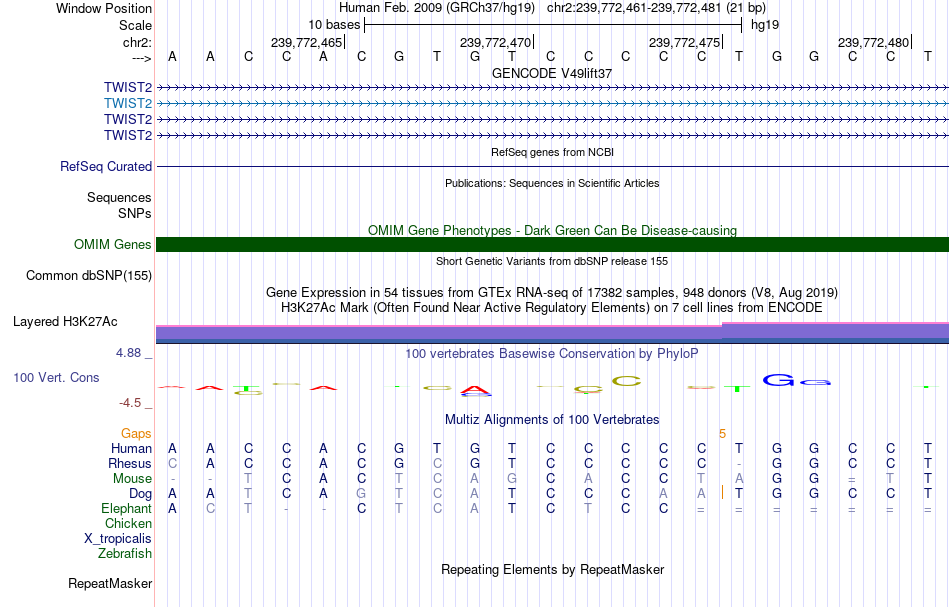Click the orange Gaps label
The height and width of the screenshot is (607, 950).
coord(136,434)
